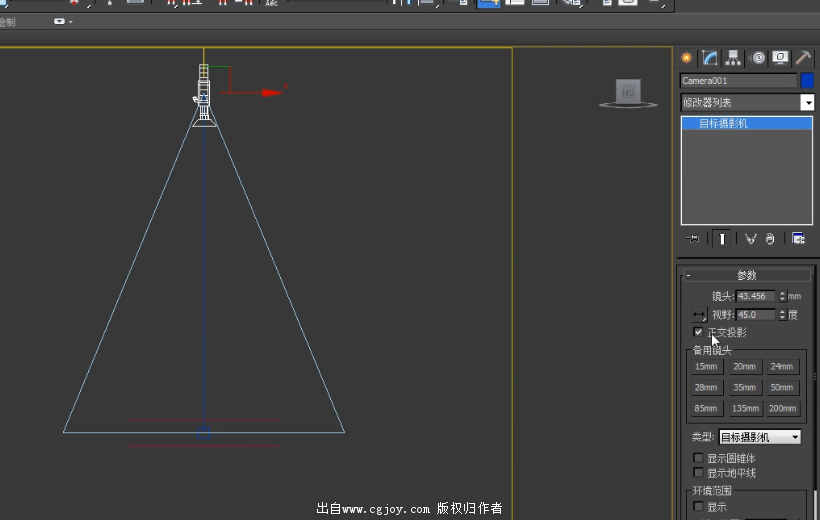Enable the 显示地平线 checkbox

698,473
